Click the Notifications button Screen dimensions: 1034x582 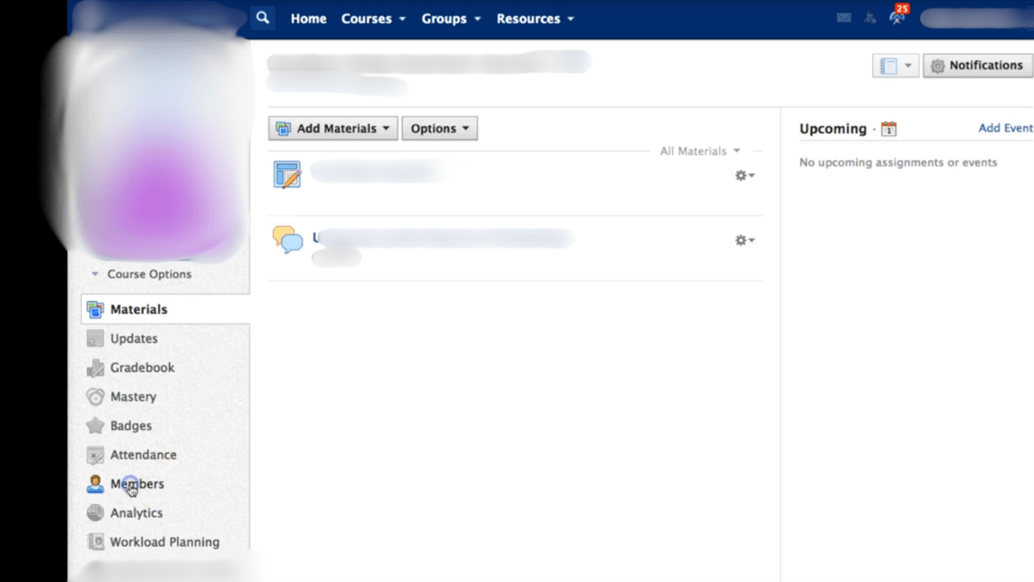[978, 65]
